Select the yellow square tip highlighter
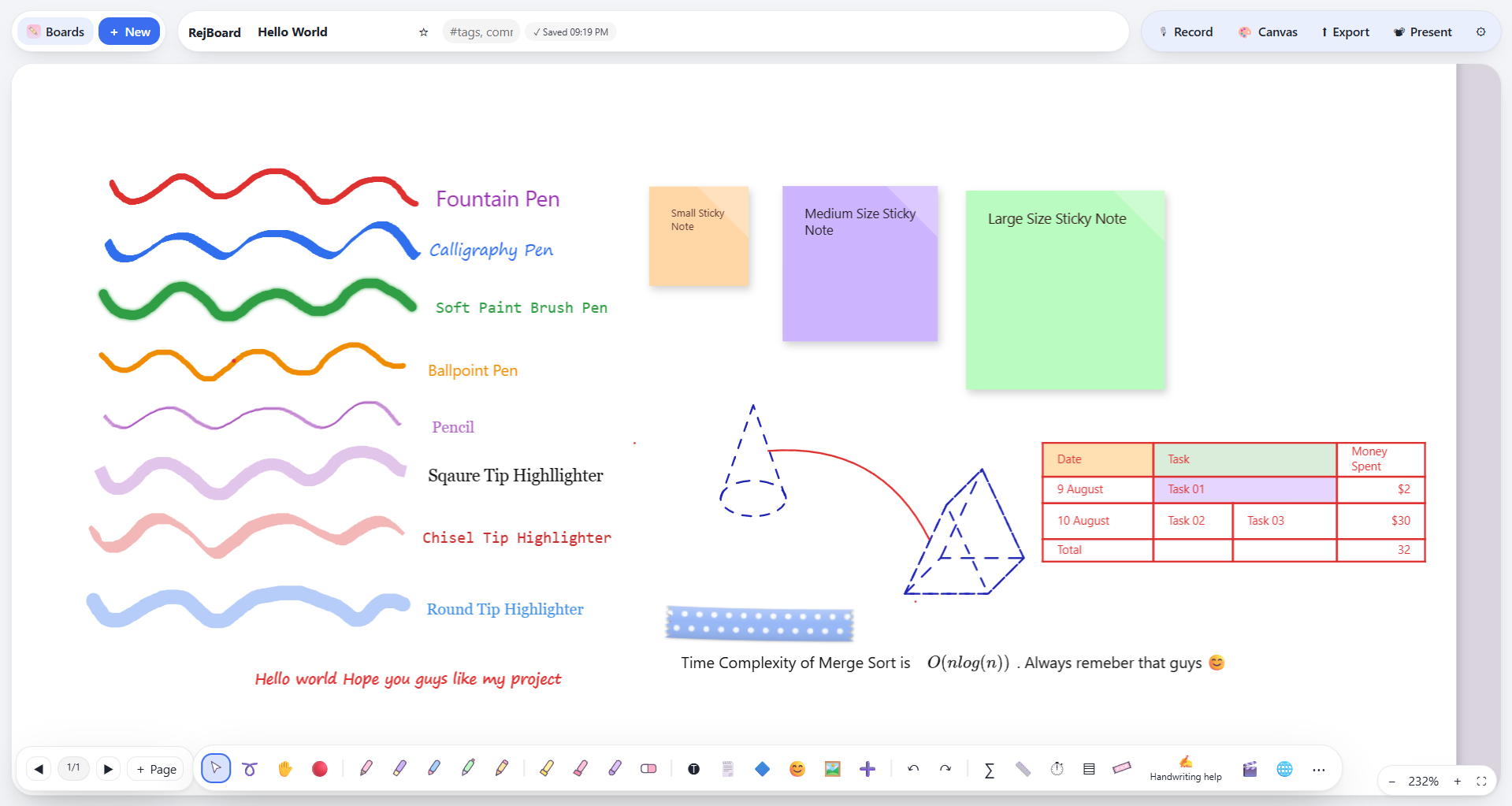Screen dimensions: 1512x806 [546, 768]
